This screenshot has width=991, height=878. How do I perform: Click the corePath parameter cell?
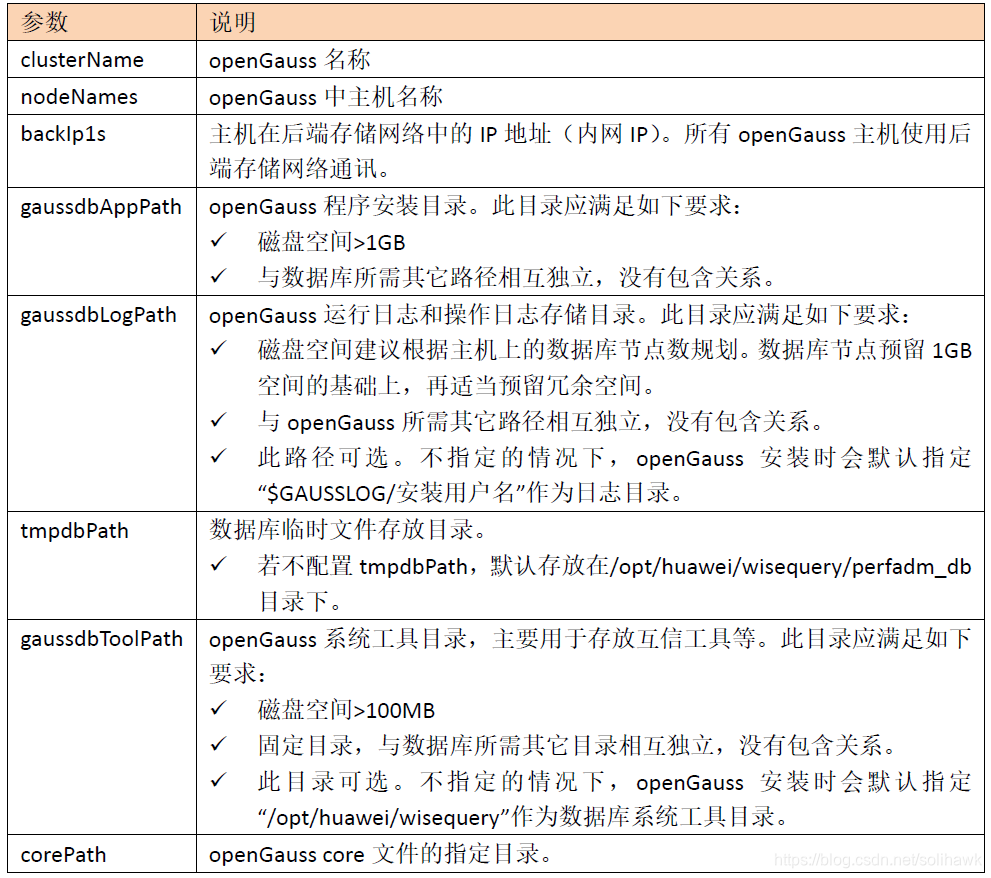pyautogui.click(x=102, y=854)
